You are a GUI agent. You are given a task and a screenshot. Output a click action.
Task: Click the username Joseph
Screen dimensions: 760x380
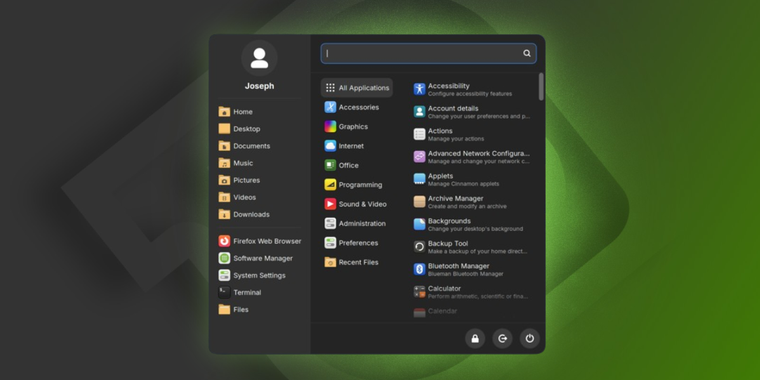[259, 86]
